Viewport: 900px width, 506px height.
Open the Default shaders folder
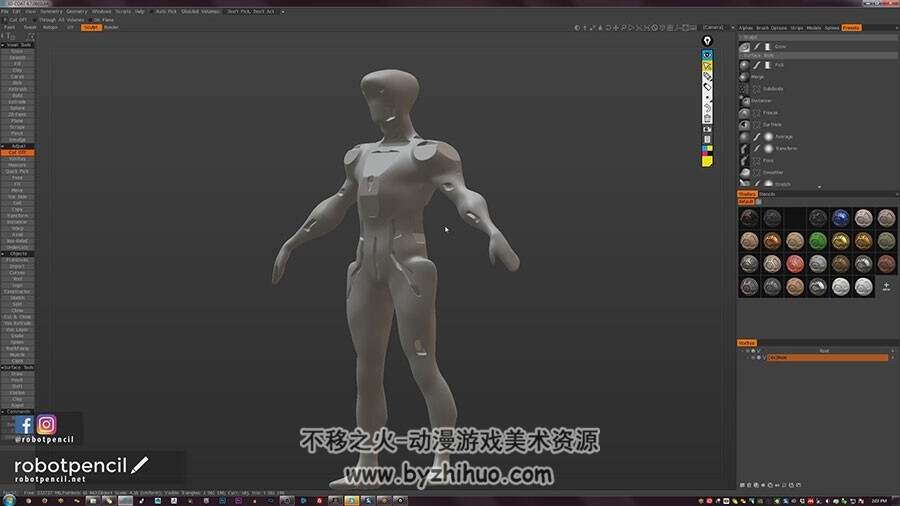[x=746, y=202]
